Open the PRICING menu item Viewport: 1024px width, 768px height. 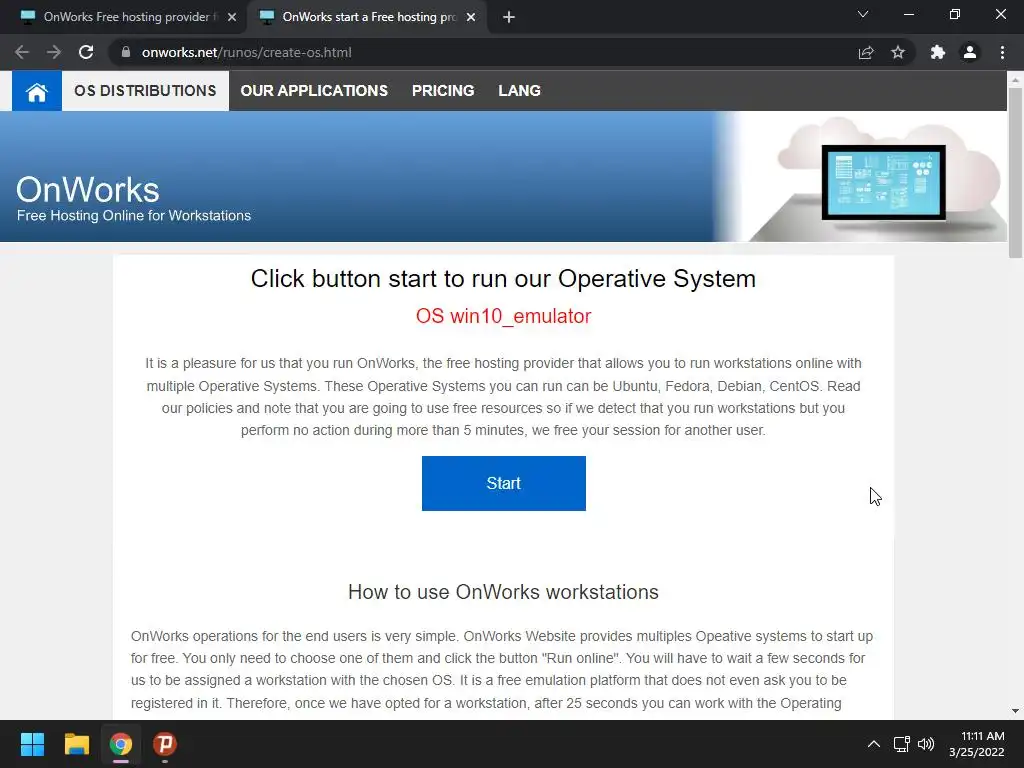click(x=443, y=91)
